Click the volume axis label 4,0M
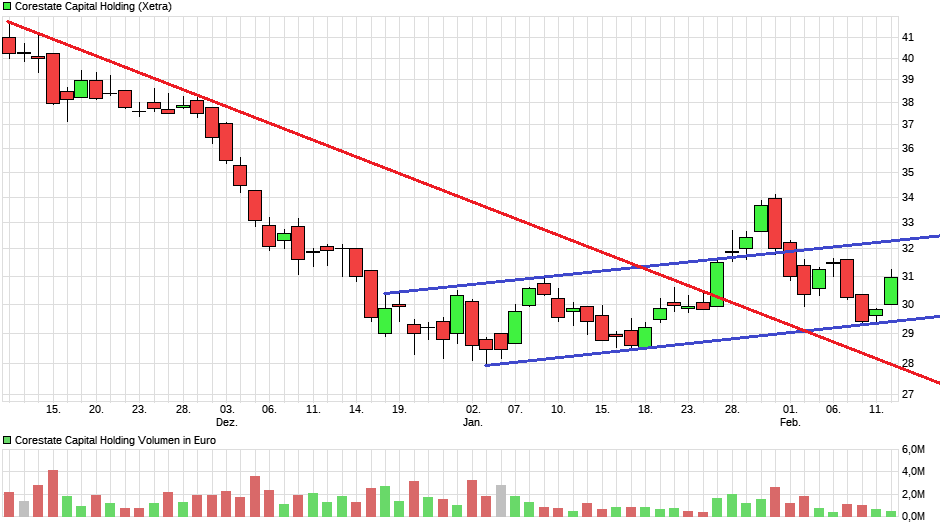This screenshot has height=526, width=940. tap(913, 472)
